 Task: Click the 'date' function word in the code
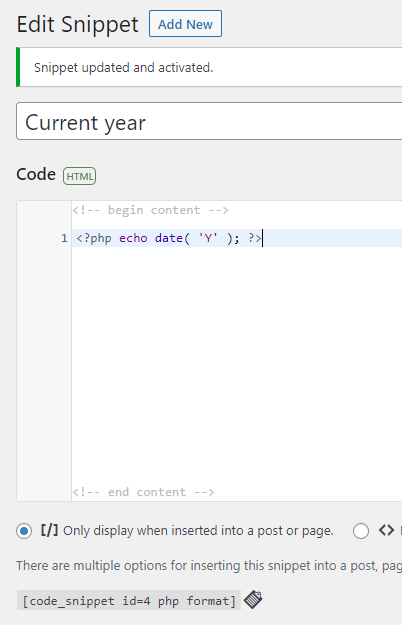point(169,238)
